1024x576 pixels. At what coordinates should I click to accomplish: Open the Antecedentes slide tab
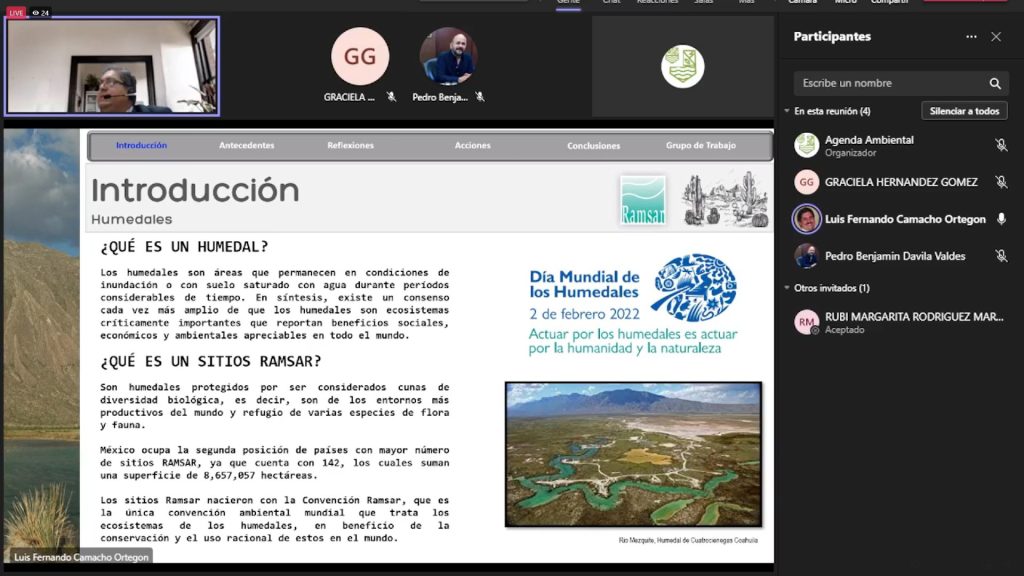pyautogui.click(x=246, y=146)
